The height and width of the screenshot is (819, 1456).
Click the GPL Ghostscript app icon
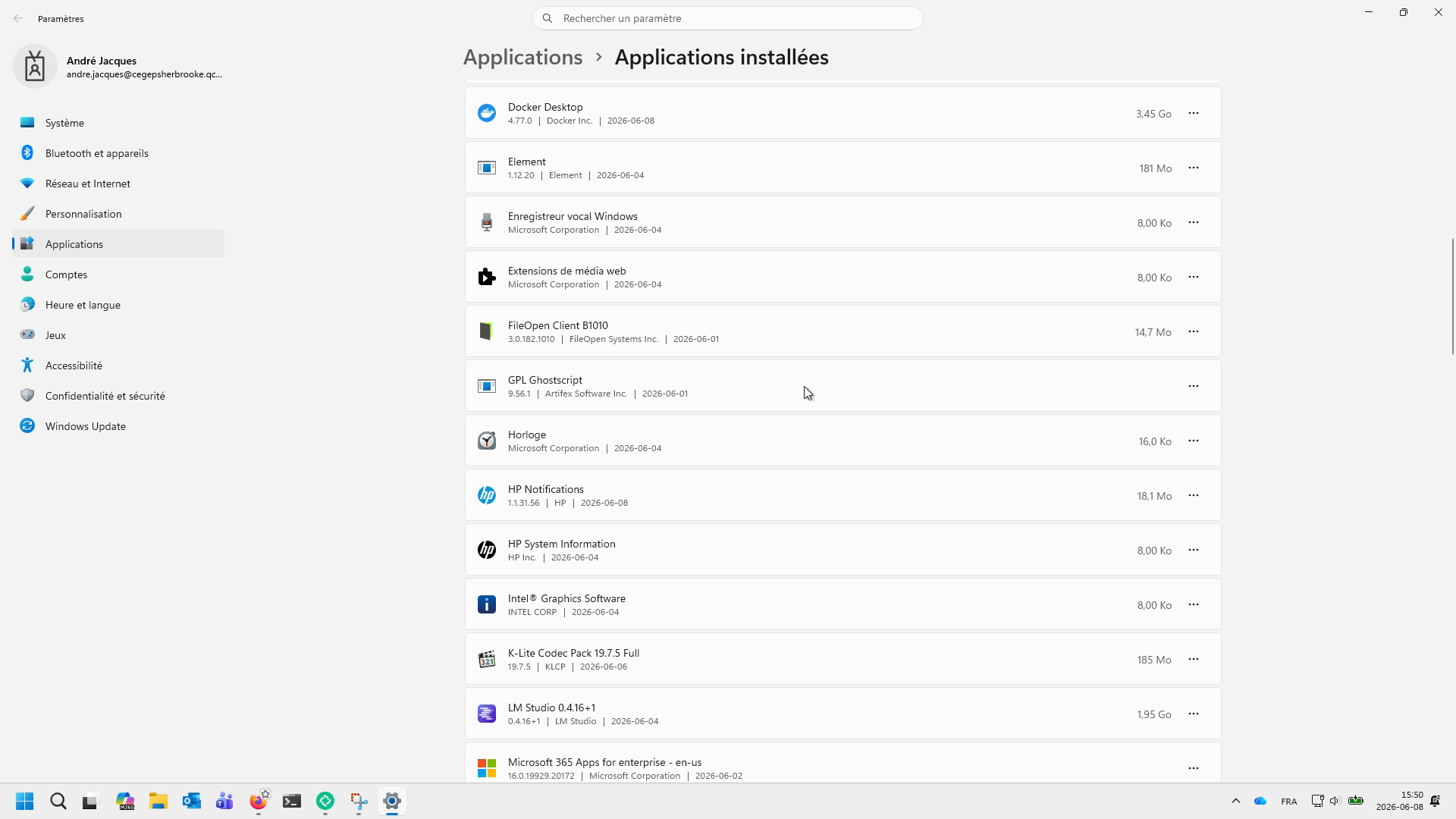(487, 386)
